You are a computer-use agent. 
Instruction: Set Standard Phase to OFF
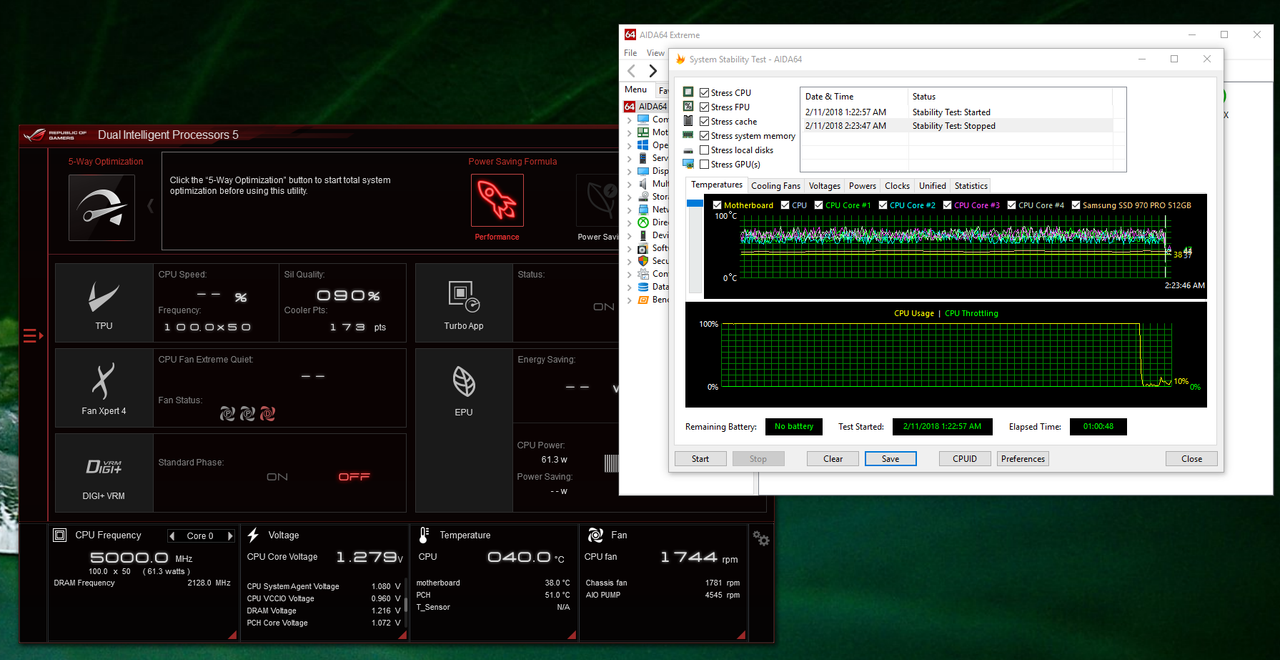coord(354,477)
